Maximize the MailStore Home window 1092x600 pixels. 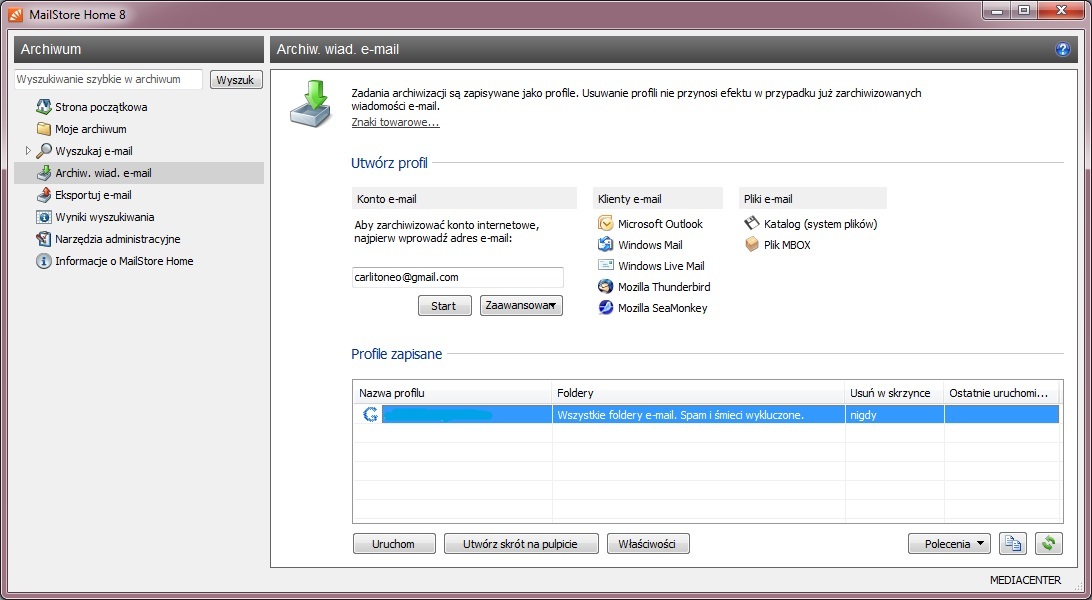click(1023, 10)
